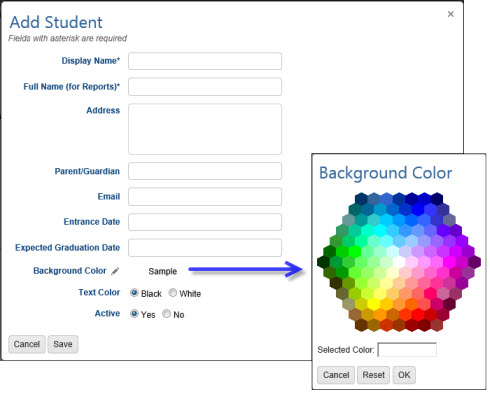
Task: Select Black text color radio button
Action: tap(134, 293)
